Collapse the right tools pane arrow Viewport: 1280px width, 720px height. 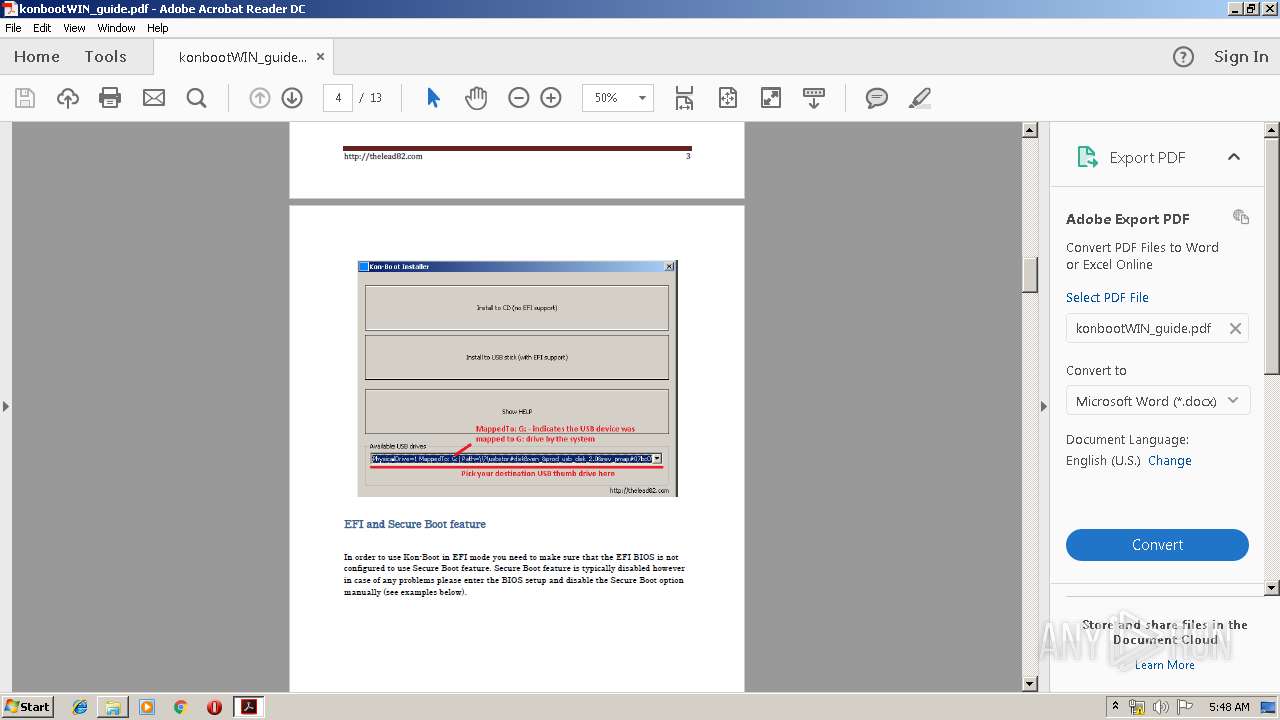pos(1044,406)
